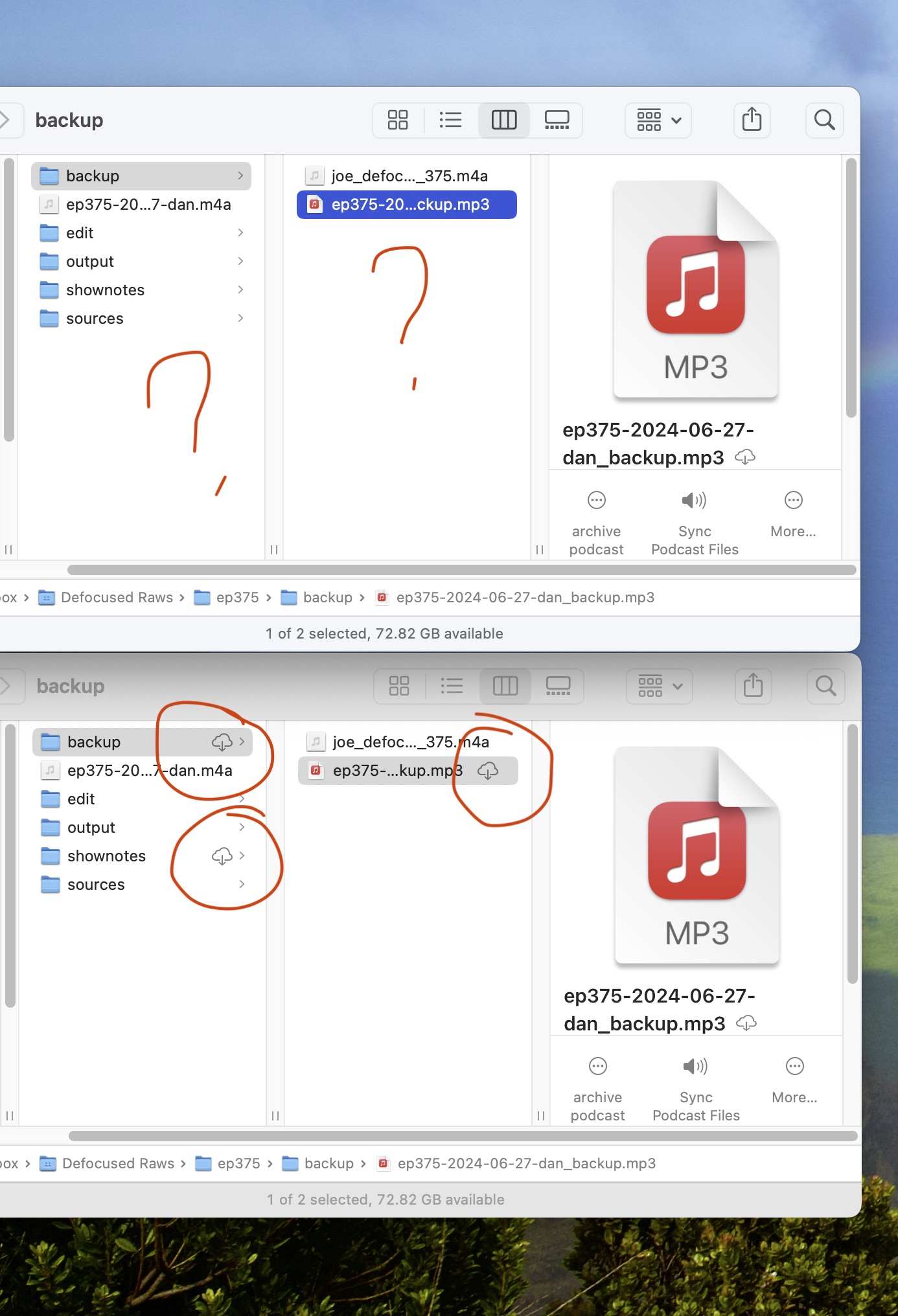Click the MP3 preview thumbnail in bottom window
Viewport: 898px width, 1316px height.
[x=697, y=856]
